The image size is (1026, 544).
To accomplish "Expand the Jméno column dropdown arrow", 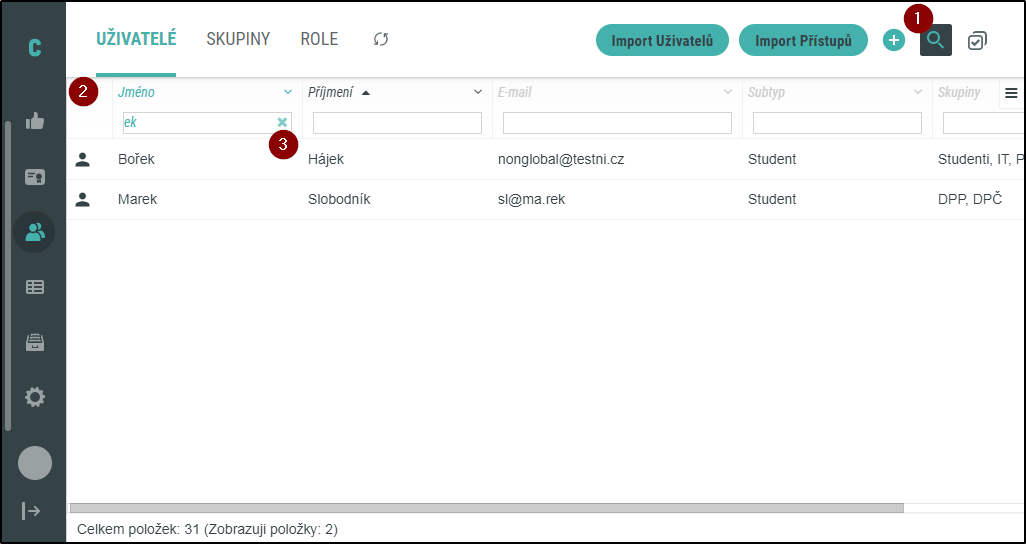I will [288, 93].
